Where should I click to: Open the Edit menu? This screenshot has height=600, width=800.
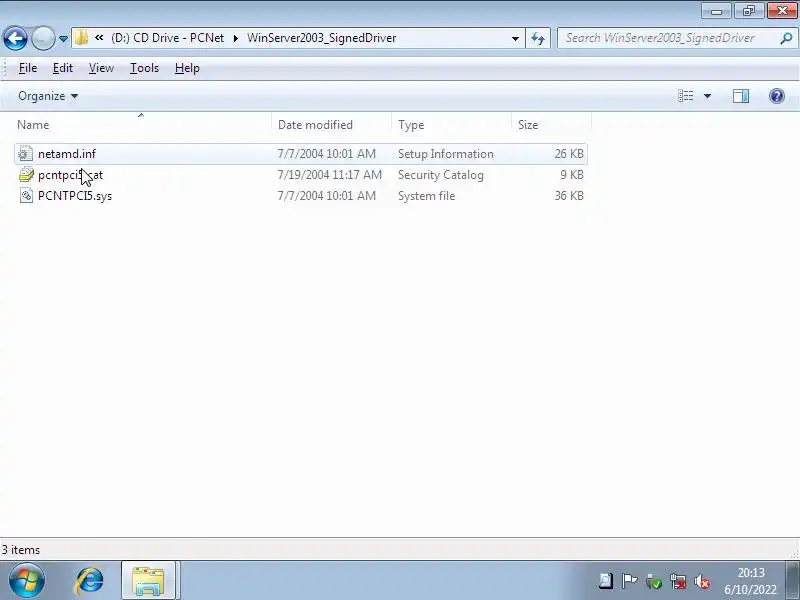[63, 68]
